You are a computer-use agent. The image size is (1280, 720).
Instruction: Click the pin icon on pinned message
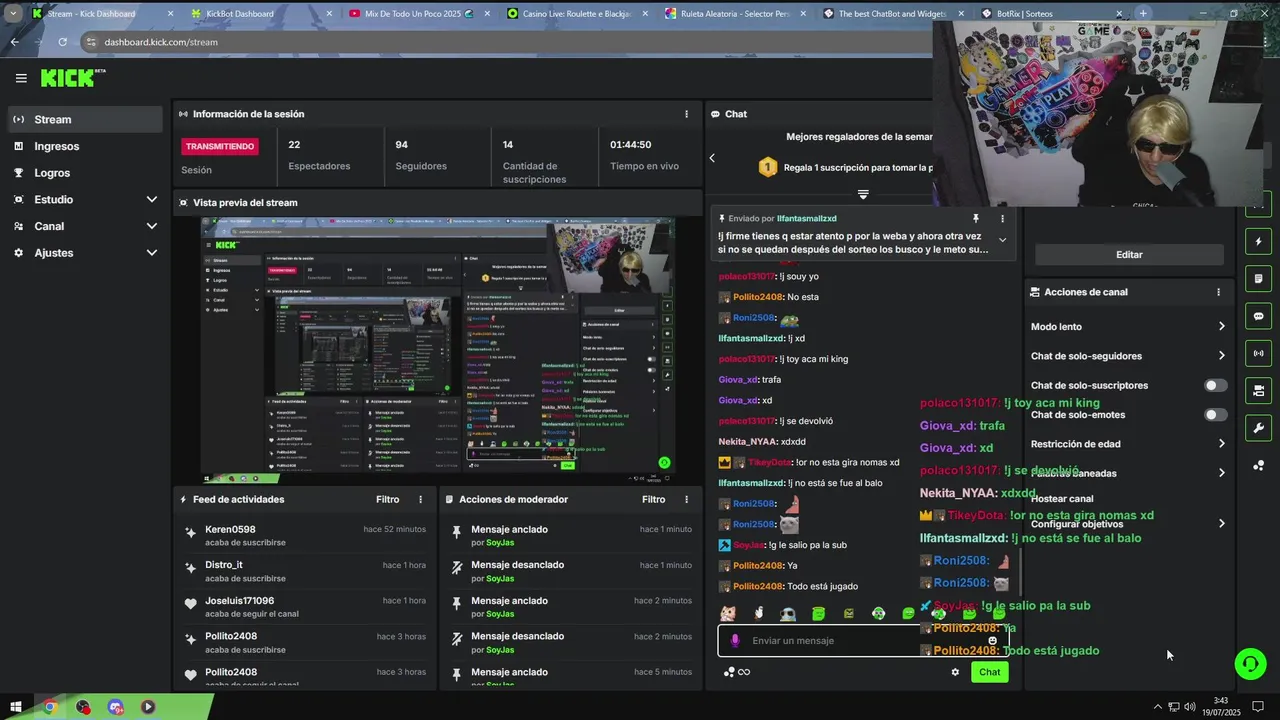pos(976,218)
